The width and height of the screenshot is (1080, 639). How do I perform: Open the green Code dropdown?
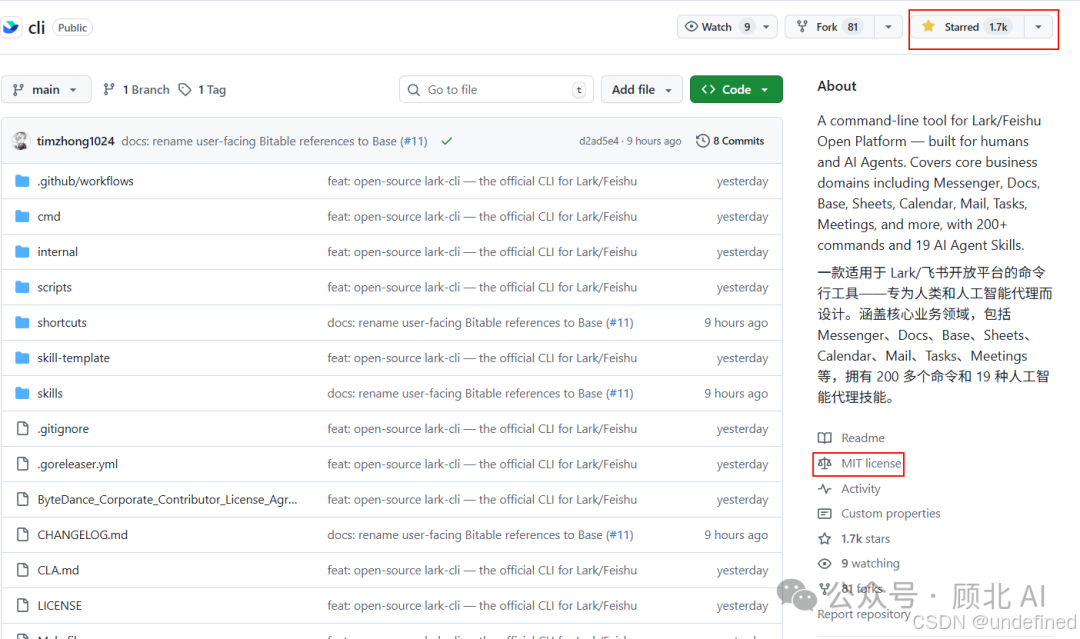736,90
